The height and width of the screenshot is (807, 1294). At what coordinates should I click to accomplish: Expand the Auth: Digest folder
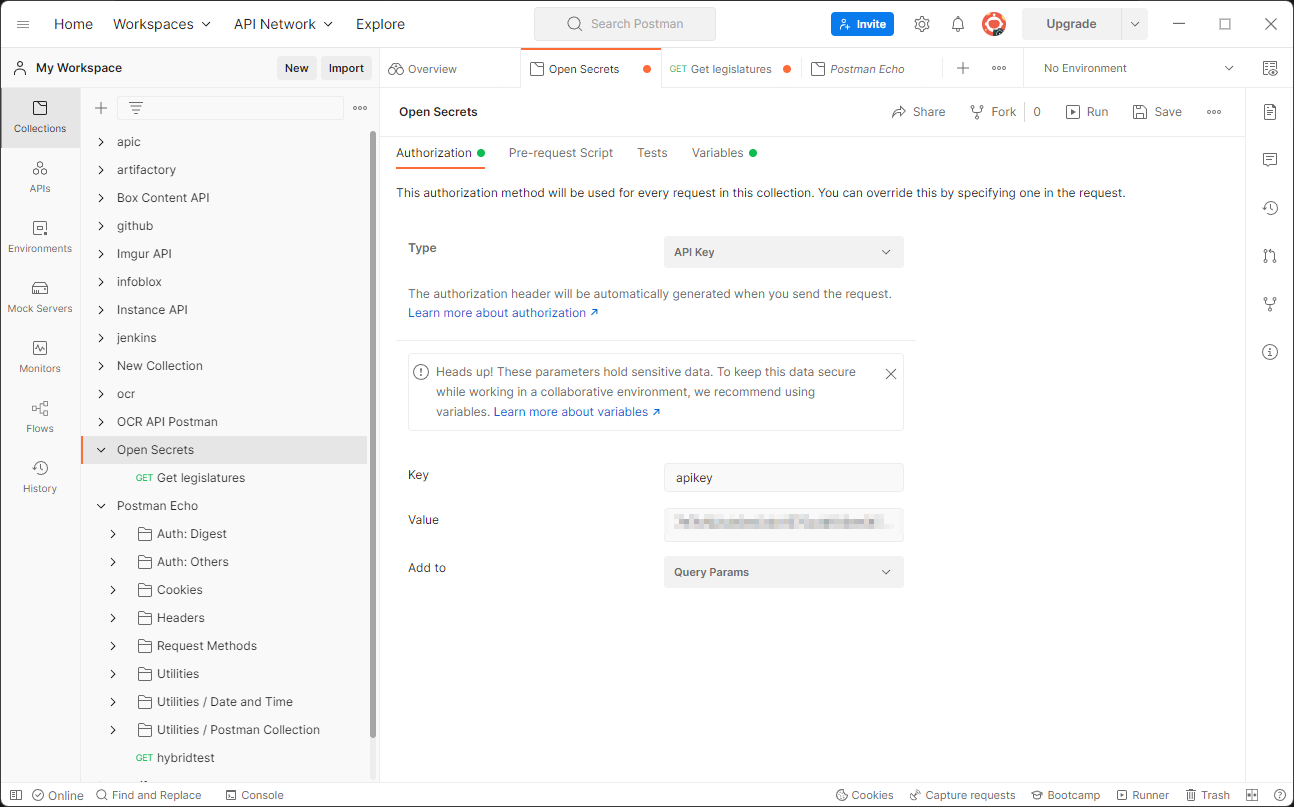point(113,533)
